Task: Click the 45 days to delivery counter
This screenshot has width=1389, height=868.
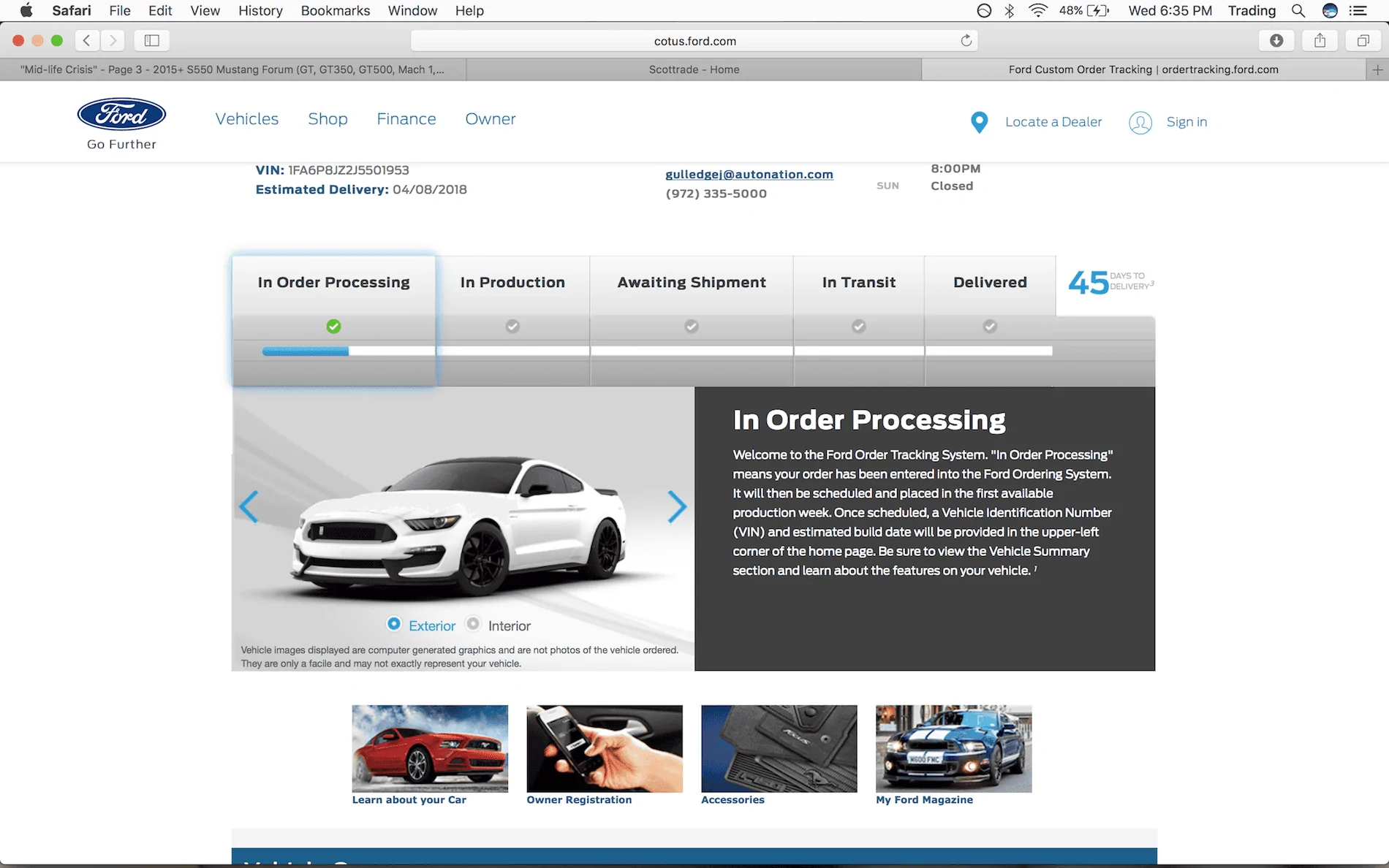Action: pos(1110,282)
